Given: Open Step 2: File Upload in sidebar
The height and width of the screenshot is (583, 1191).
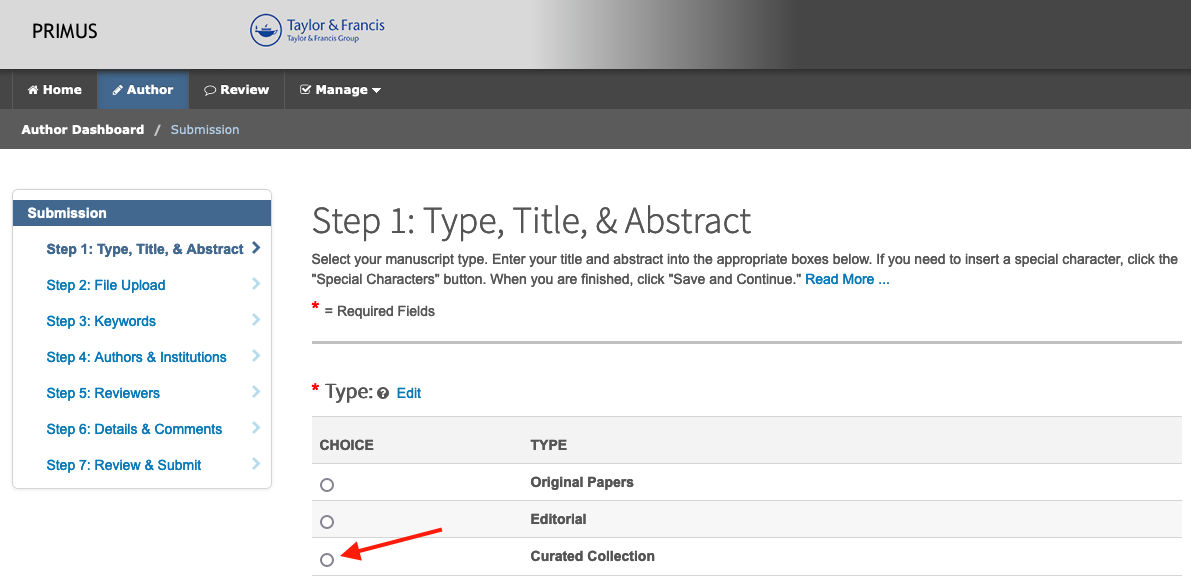Looking at the screenshot, I should pyautogui.click(x=106, y=285).
